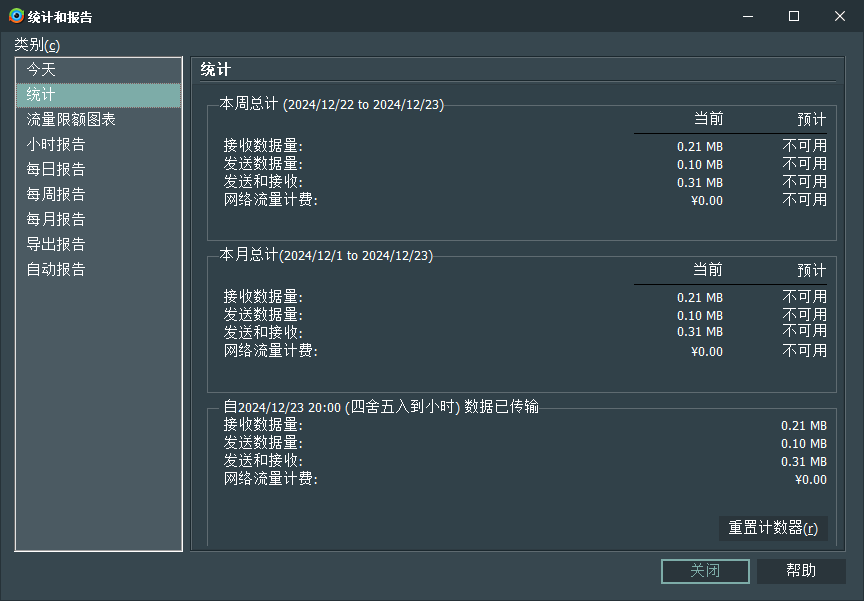Select 小时报告 from the sidebar
This screenshot has height=601, width=864.
pos(55,144)
